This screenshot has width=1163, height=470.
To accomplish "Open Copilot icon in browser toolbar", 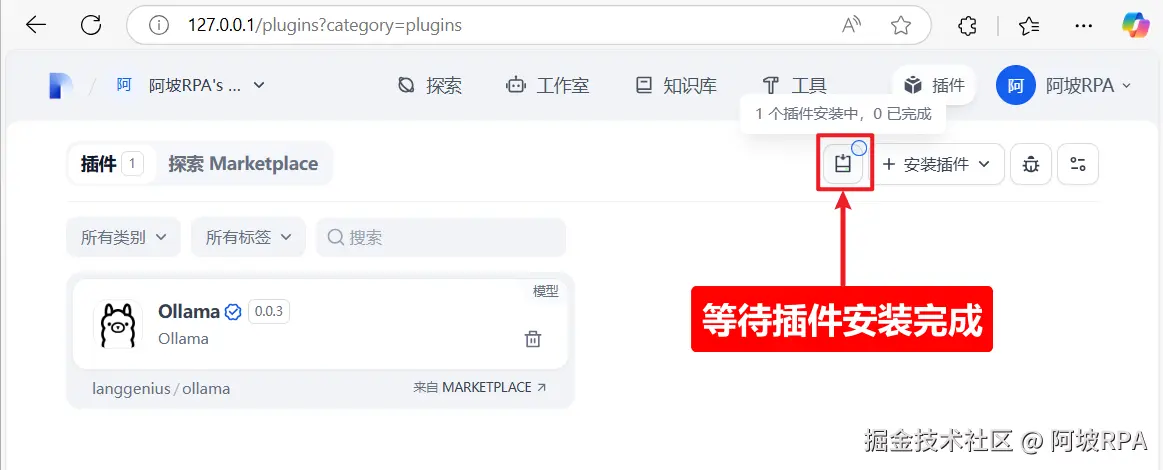I will coord(1136,25).
